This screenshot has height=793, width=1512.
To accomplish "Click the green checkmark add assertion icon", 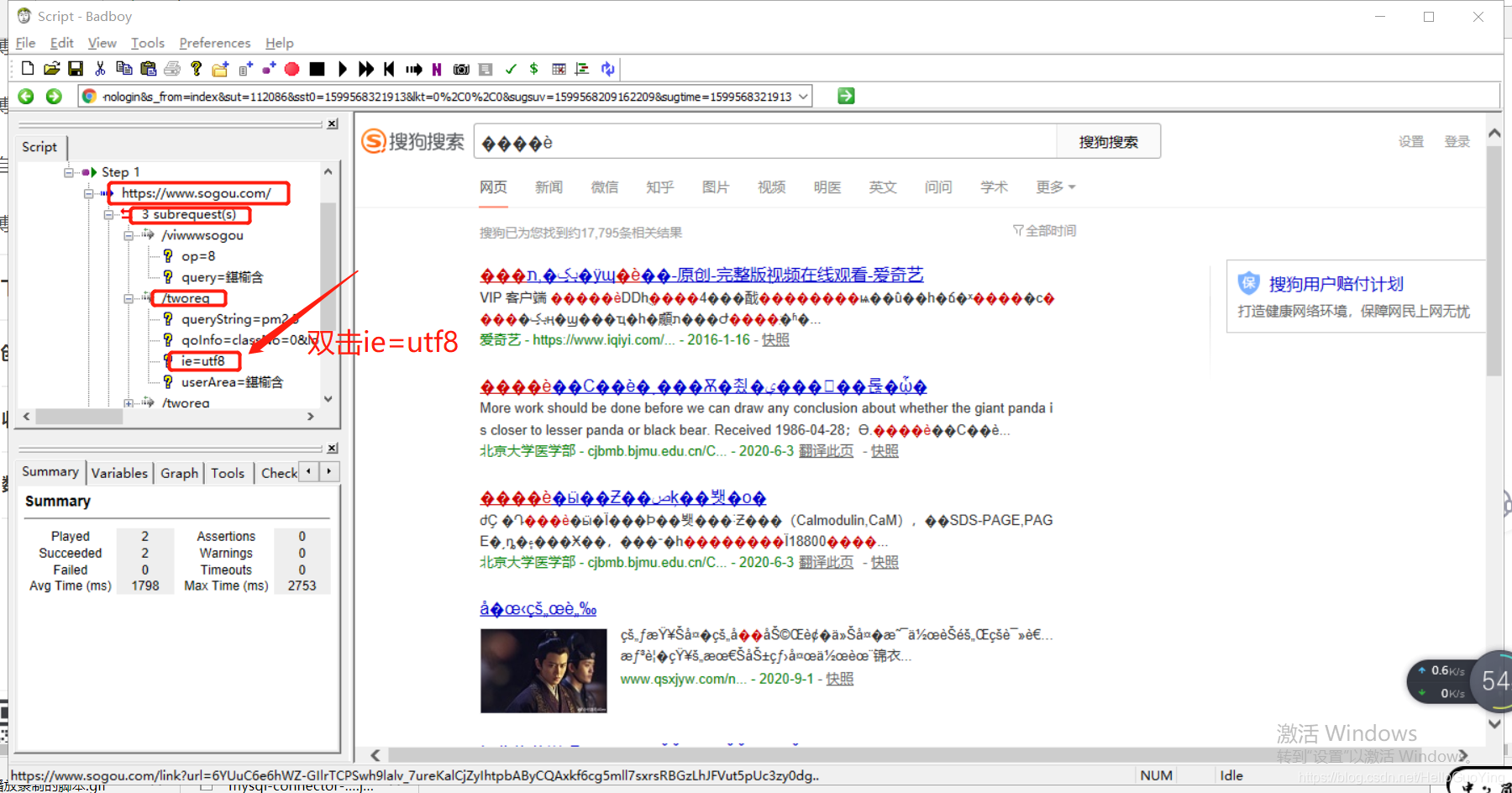I will point(510,69).
